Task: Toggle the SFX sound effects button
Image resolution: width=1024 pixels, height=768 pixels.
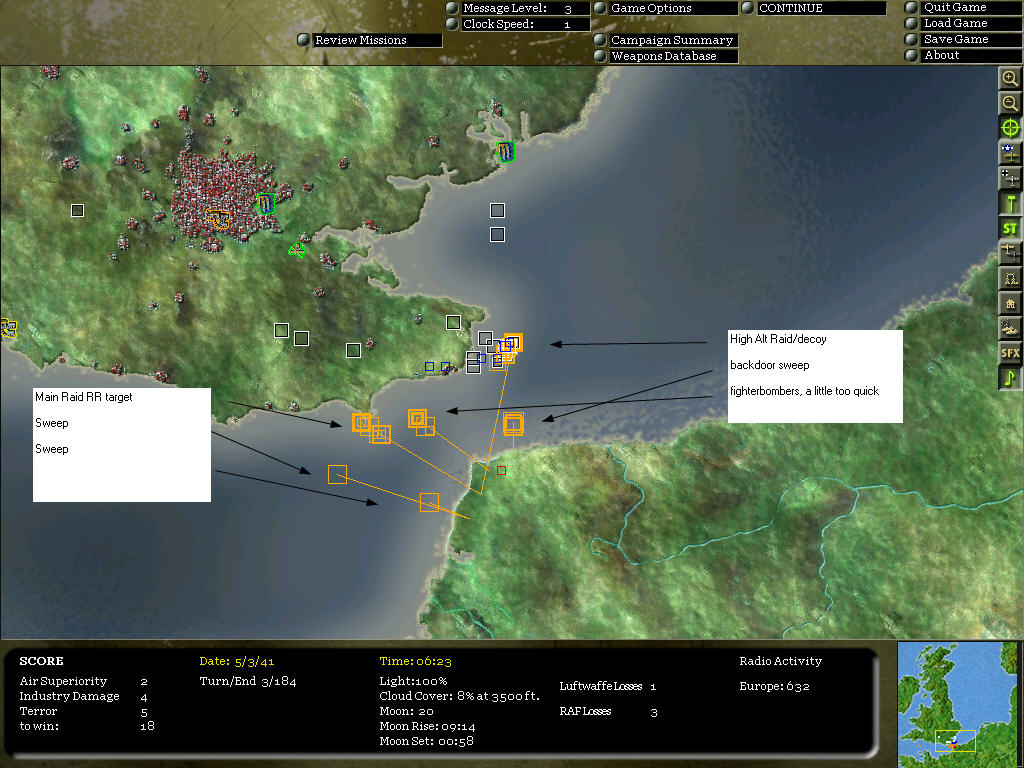Action: [x=1010, y=353]
